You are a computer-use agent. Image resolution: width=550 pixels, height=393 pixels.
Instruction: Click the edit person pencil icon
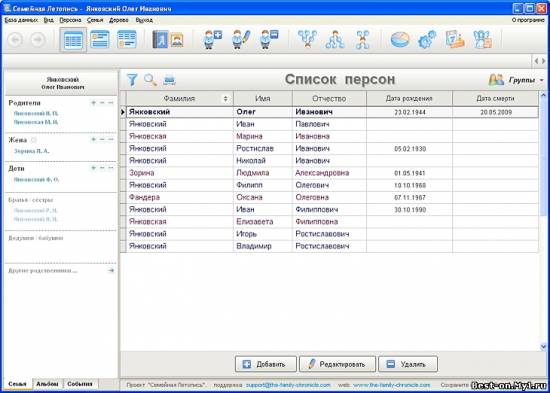(x=241, y=39)
